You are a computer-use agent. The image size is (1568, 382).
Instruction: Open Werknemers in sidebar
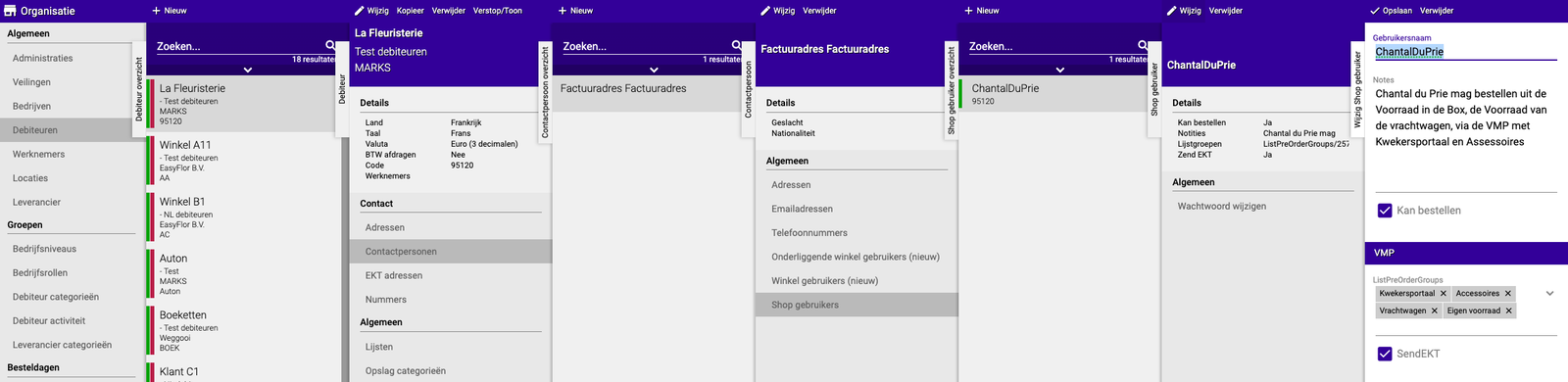tap(73, 154)
